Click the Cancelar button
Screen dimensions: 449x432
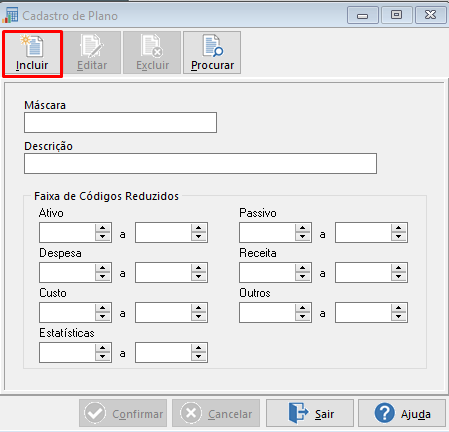point(216,413)
